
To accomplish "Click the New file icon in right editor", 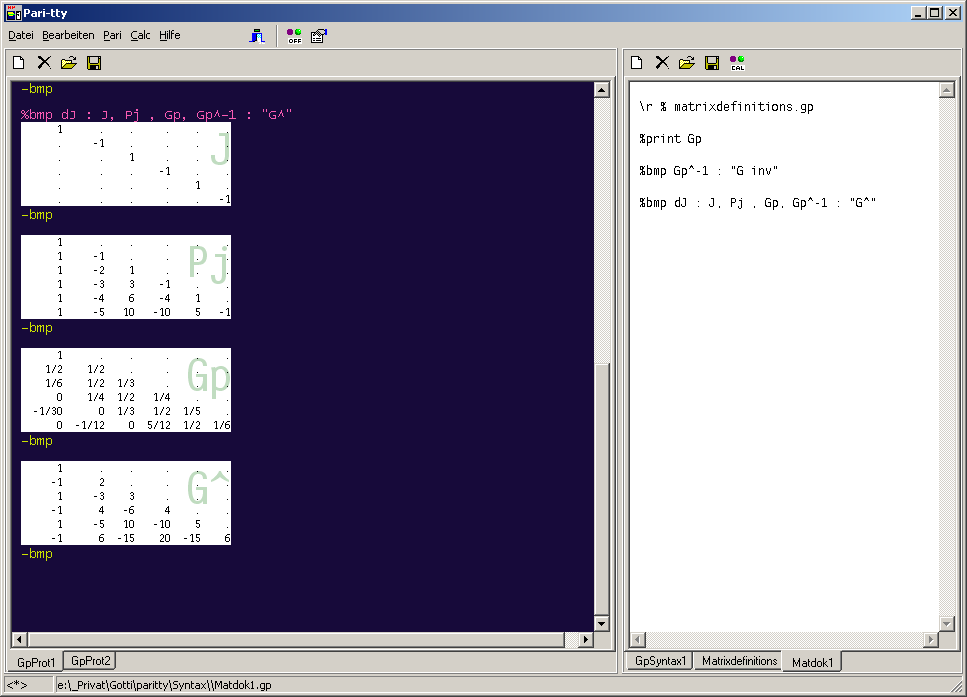I will pos(636,63).
